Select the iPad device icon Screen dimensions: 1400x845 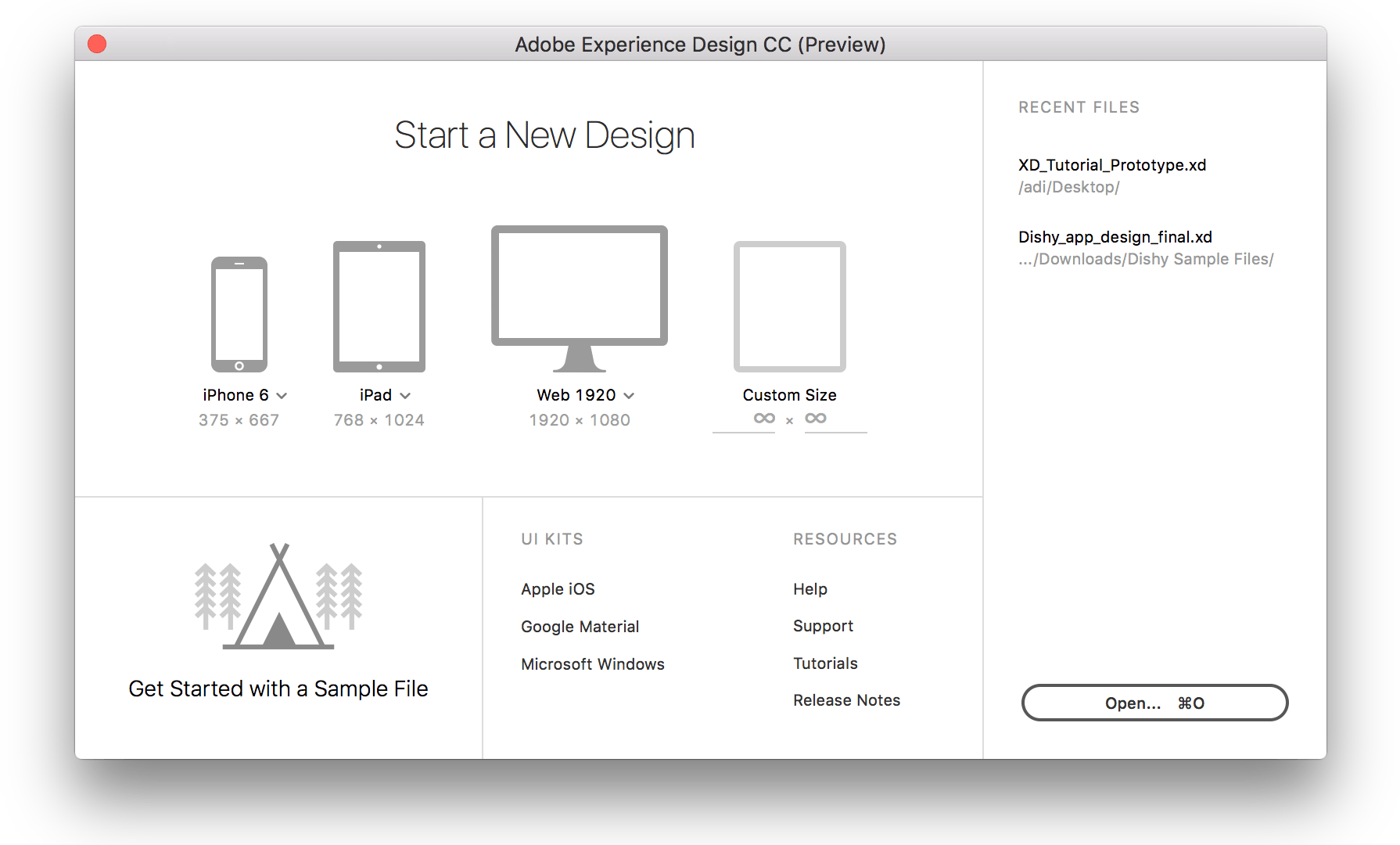point(379,305)
